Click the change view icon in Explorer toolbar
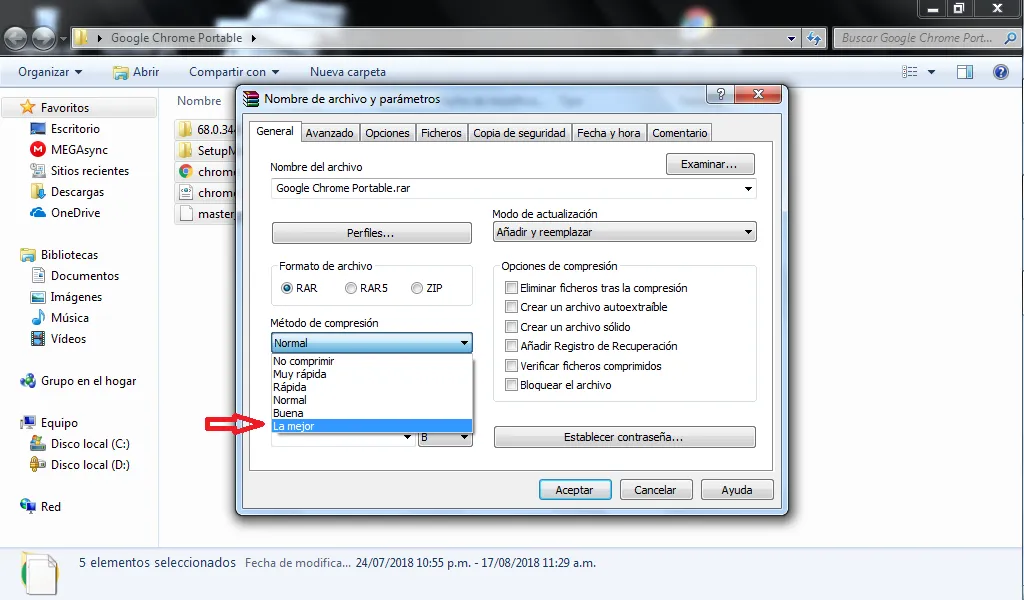Image resolution: width=1024 pixels, height=600 pixels. [910, 72]
